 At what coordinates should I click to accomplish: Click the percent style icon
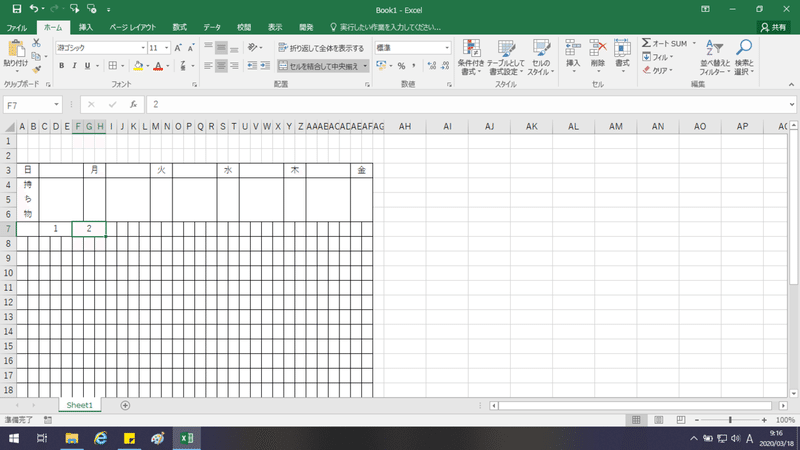point(402,66)
